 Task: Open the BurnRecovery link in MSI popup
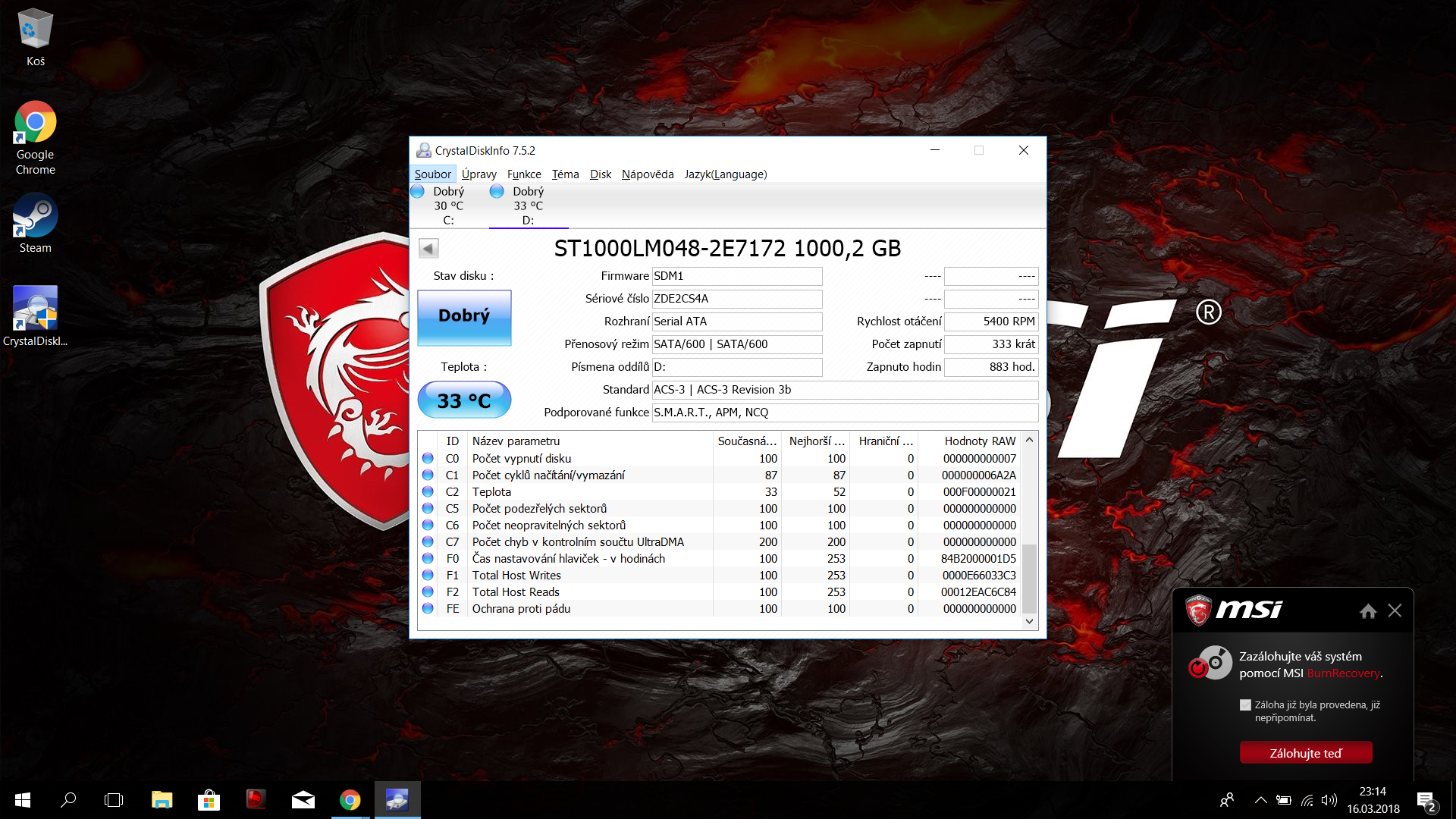click(x=1343, y=673)
